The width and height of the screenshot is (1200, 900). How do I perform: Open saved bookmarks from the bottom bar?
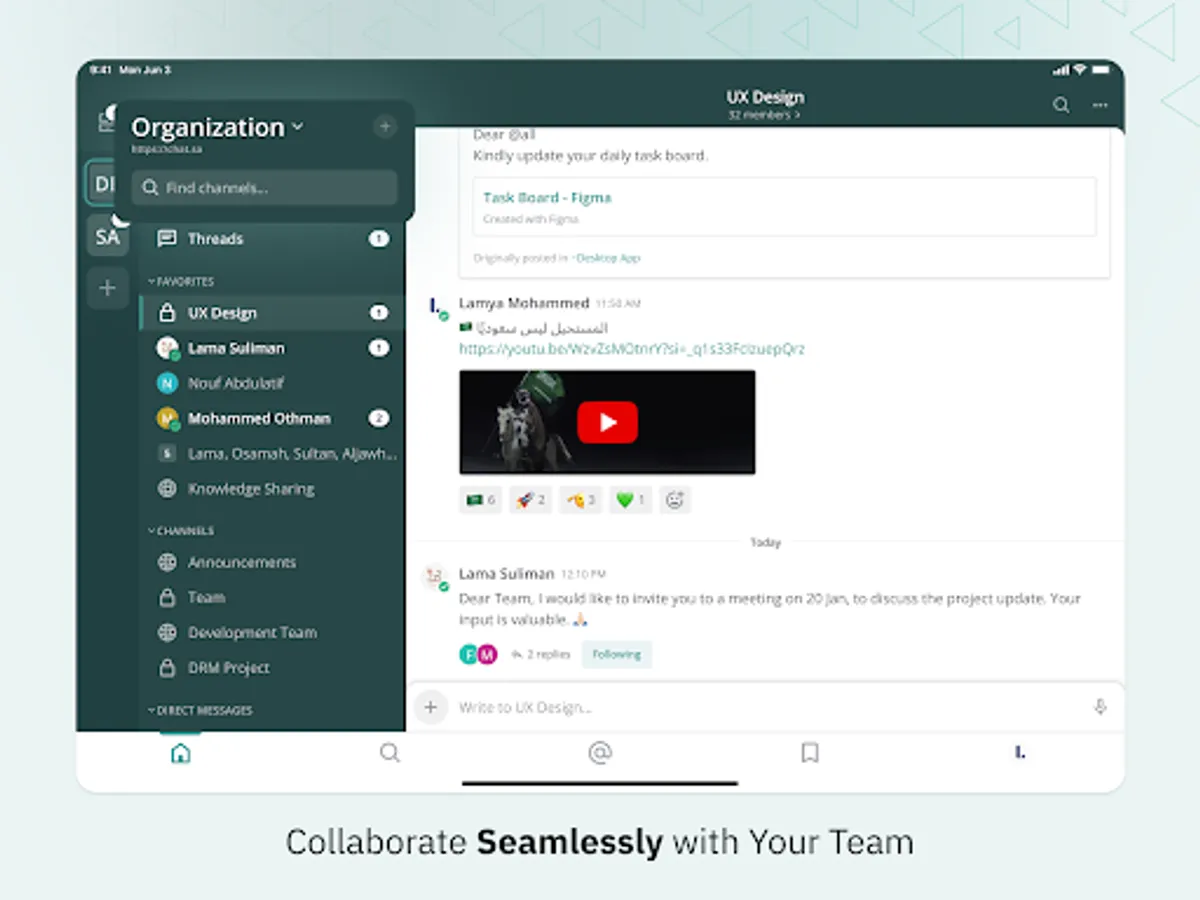(810, 753)
